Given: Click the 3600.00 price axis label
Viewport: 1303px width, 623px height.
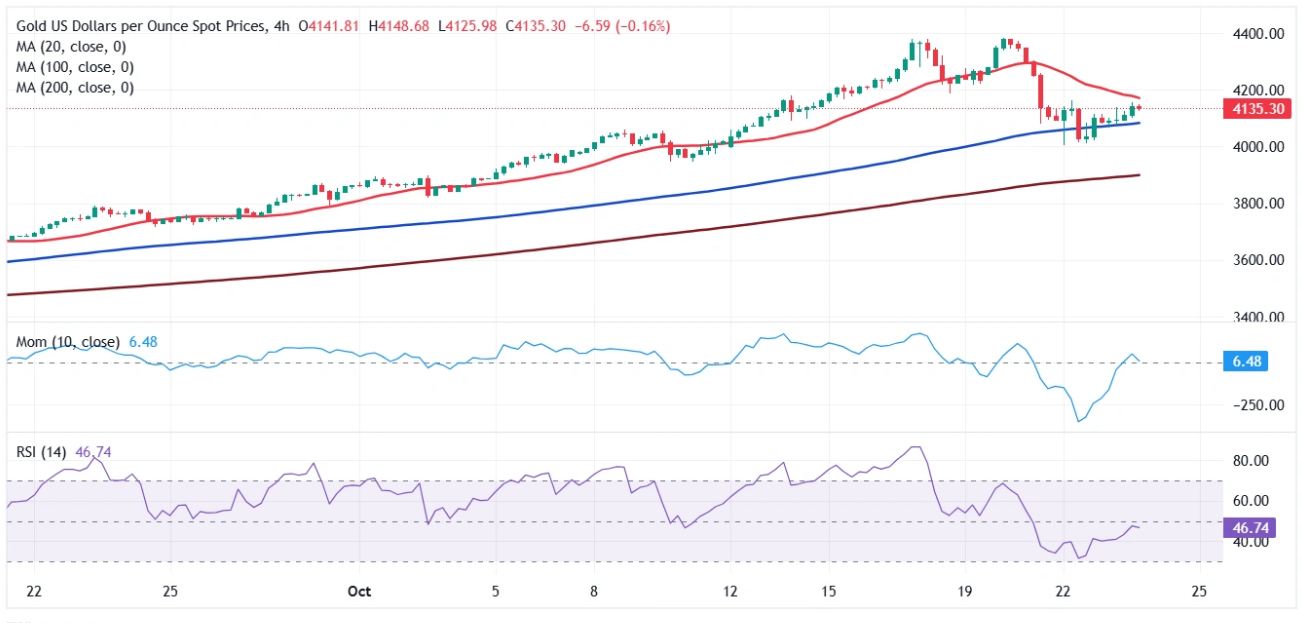Looking at the screenshot, I should coord(1260,261).
